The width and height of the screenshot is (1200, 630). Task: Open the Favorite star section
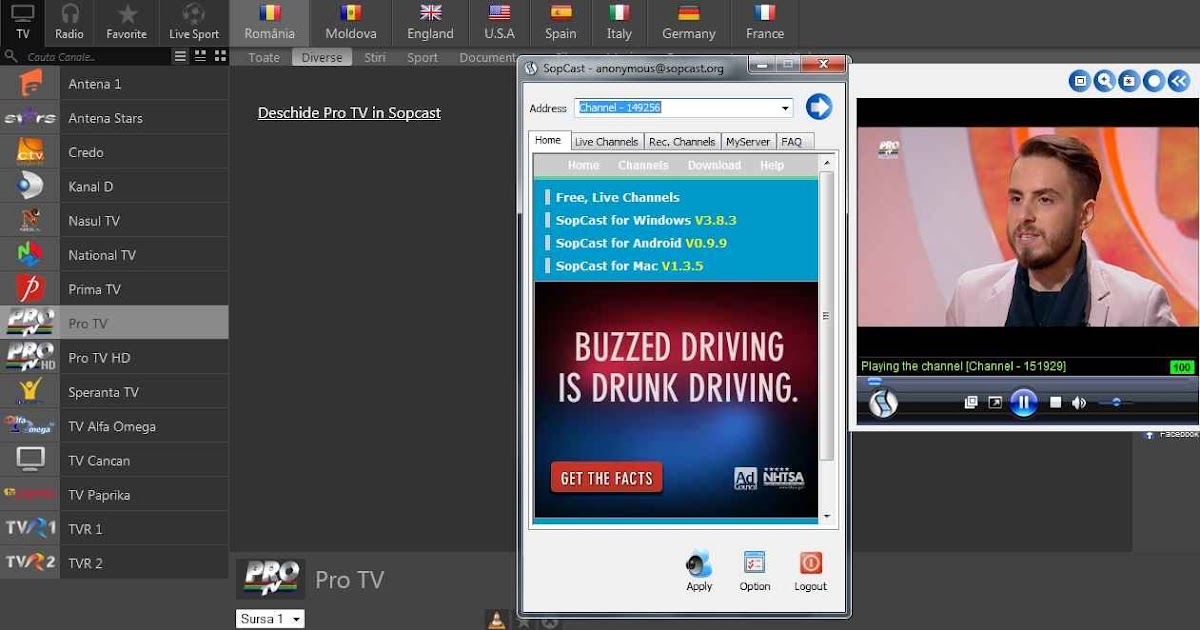tap(127, 22)
